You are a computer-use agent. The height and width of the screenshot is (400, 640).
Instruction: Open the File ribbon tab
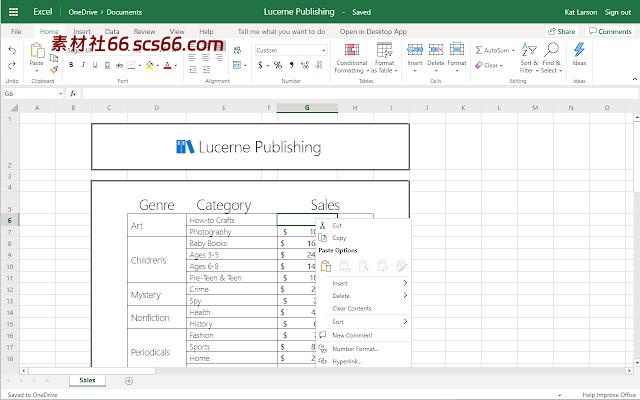16,31
